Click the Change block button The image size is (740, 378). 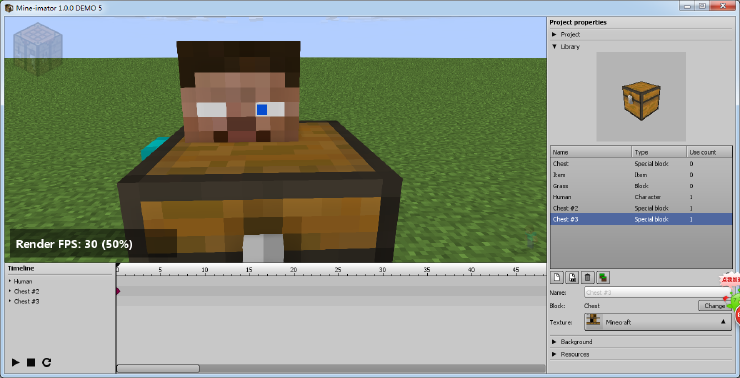coord(714,306)
